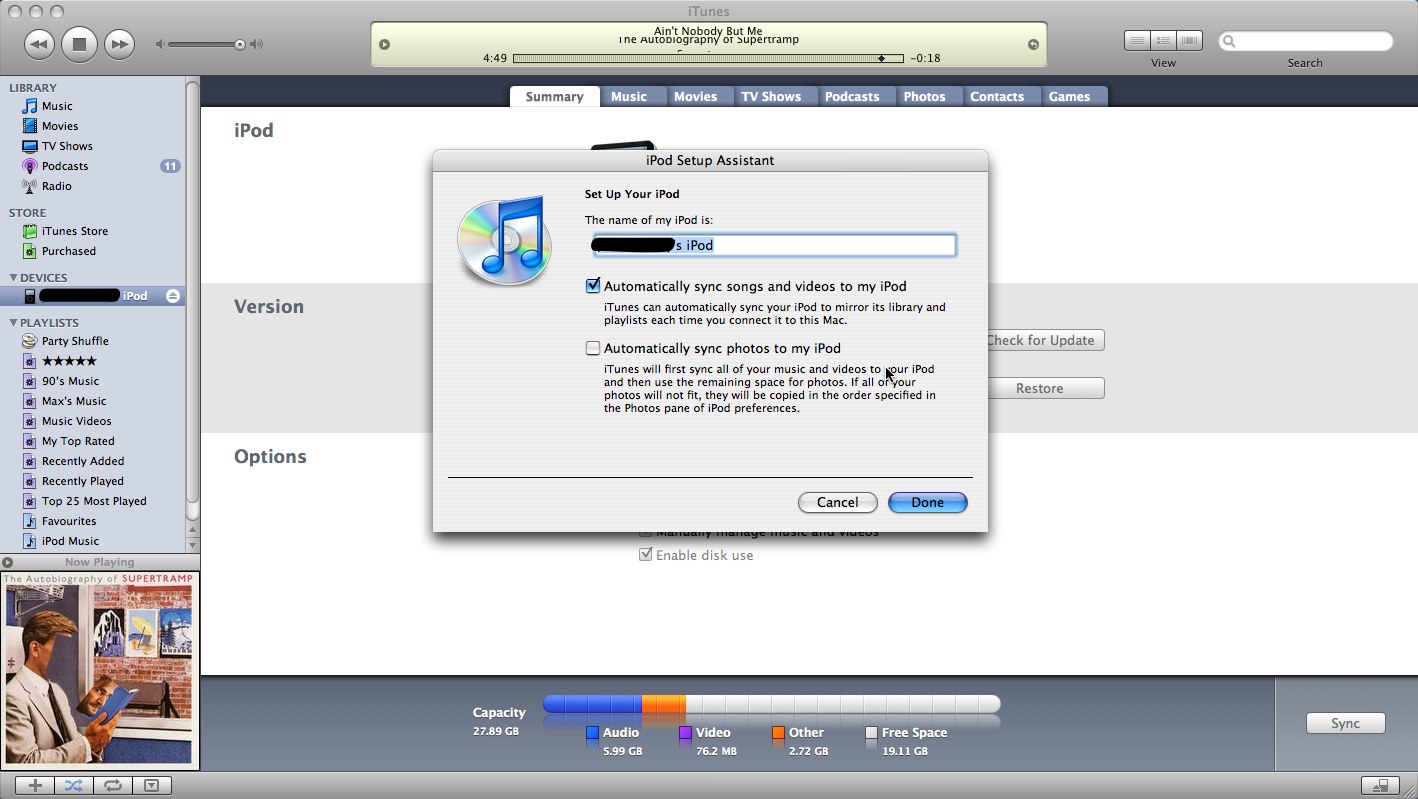Click the low volume speaker icon
Image resolution: width=1418 pixels, height=799 pixels.
click(x=160, y=44)
